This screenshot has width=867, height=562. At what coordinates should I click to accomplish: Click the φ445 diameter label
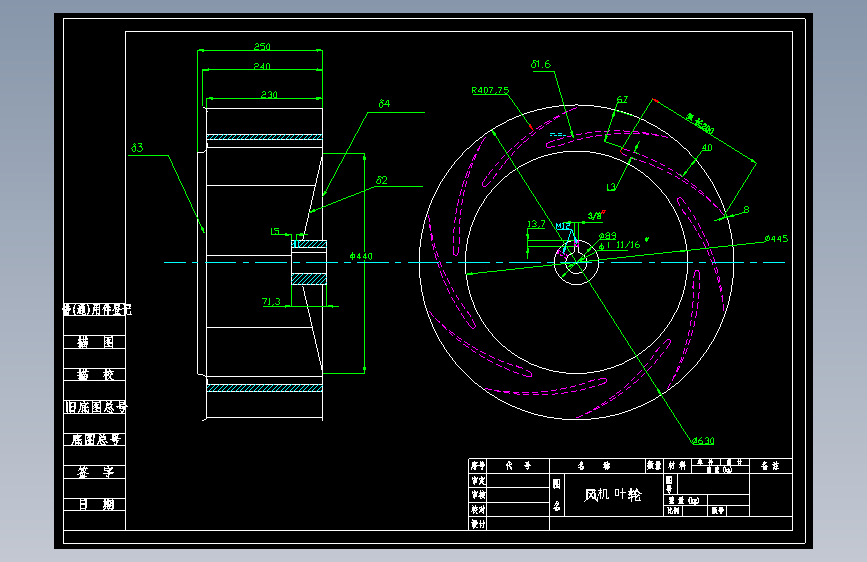tap(776, 238)
